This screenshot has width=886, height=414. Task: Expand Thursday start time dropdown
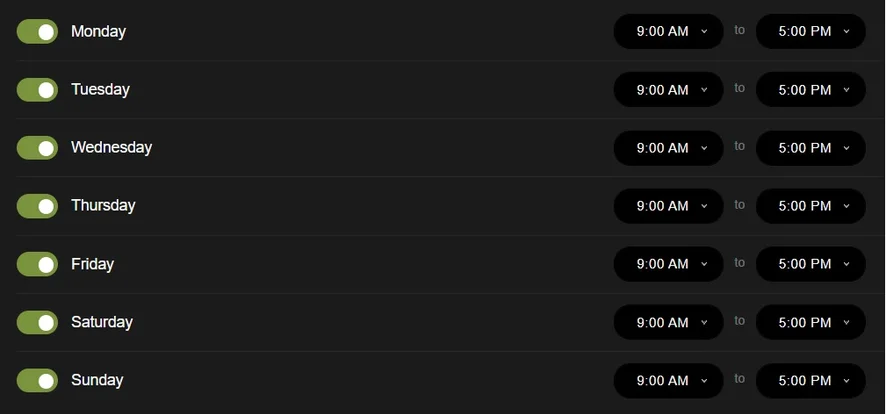668,206
